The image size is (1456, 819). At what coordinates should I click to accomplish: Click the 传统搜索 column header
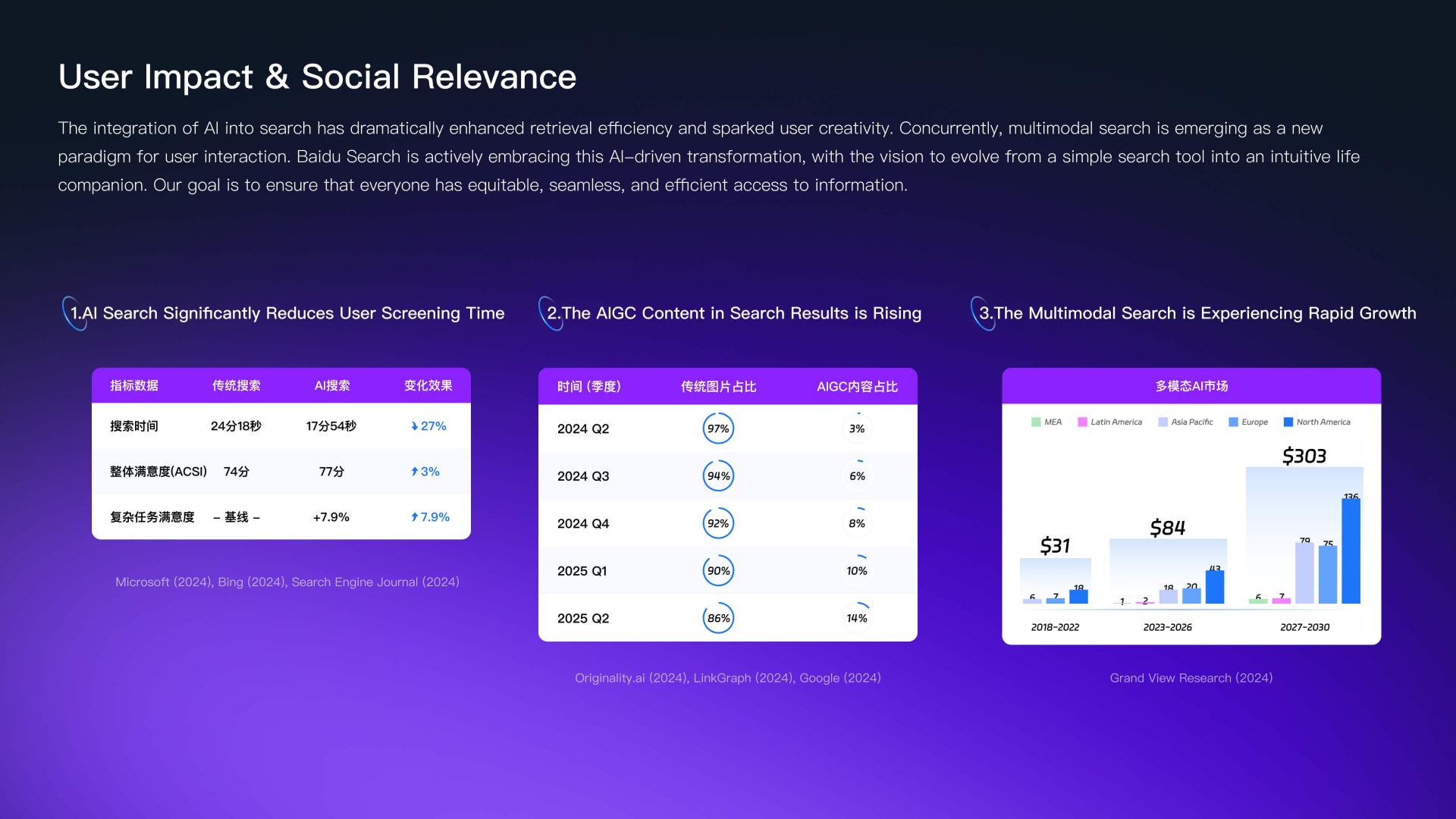237,385
